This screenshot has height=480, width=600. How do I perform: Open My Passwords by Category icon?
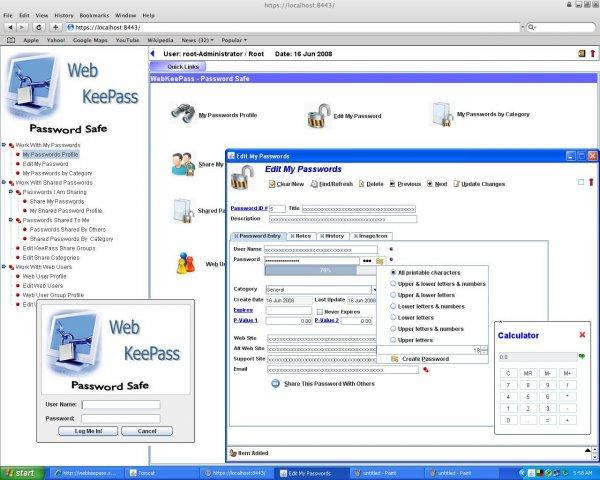pyautogui.click(x=441, y=113)
